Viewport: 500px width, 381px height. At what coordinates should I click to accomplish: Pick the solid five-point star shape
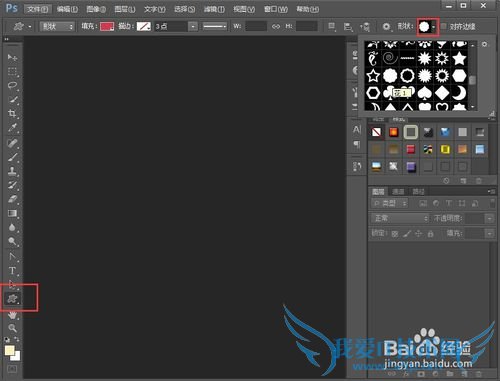(459, 58)
